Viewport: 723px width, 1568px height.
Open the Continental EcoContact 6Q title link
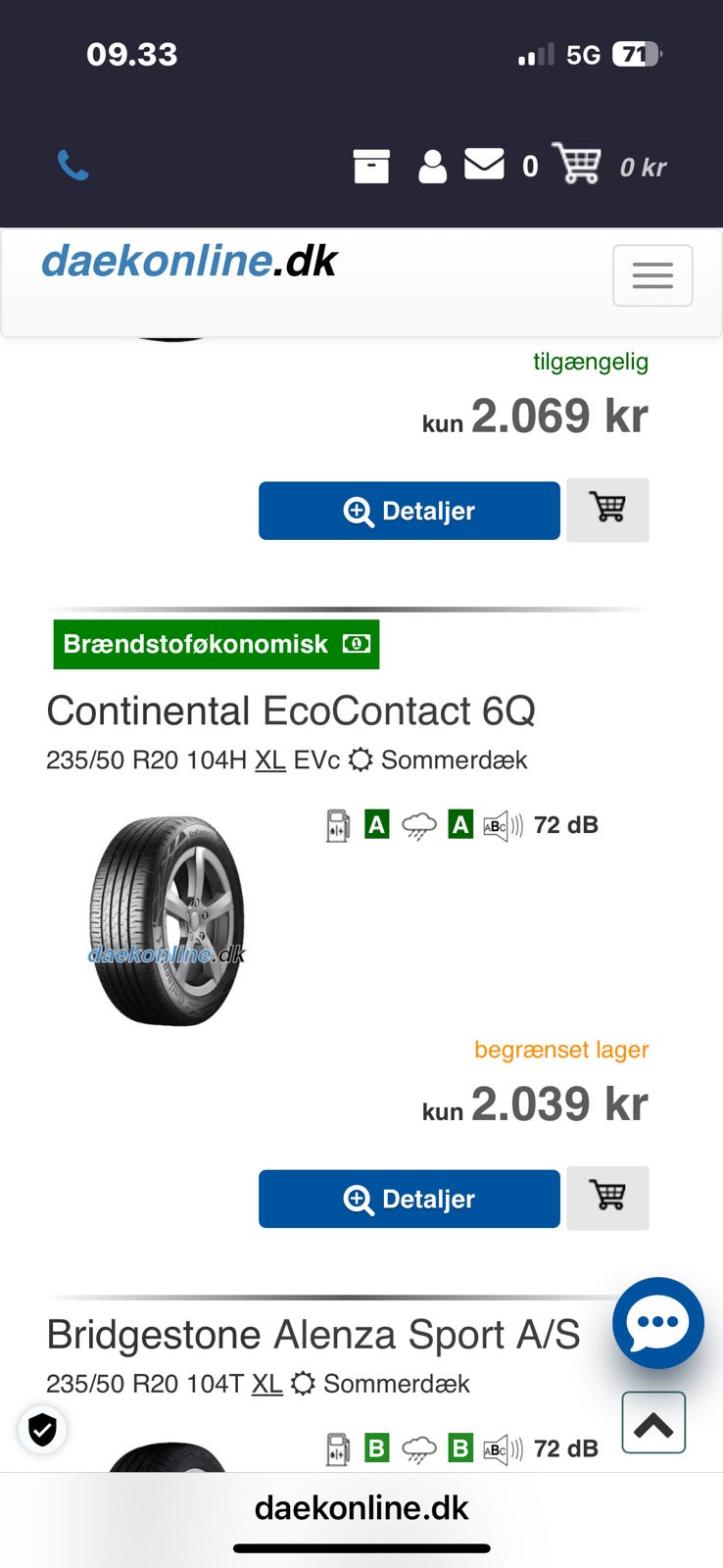point(291,711)
